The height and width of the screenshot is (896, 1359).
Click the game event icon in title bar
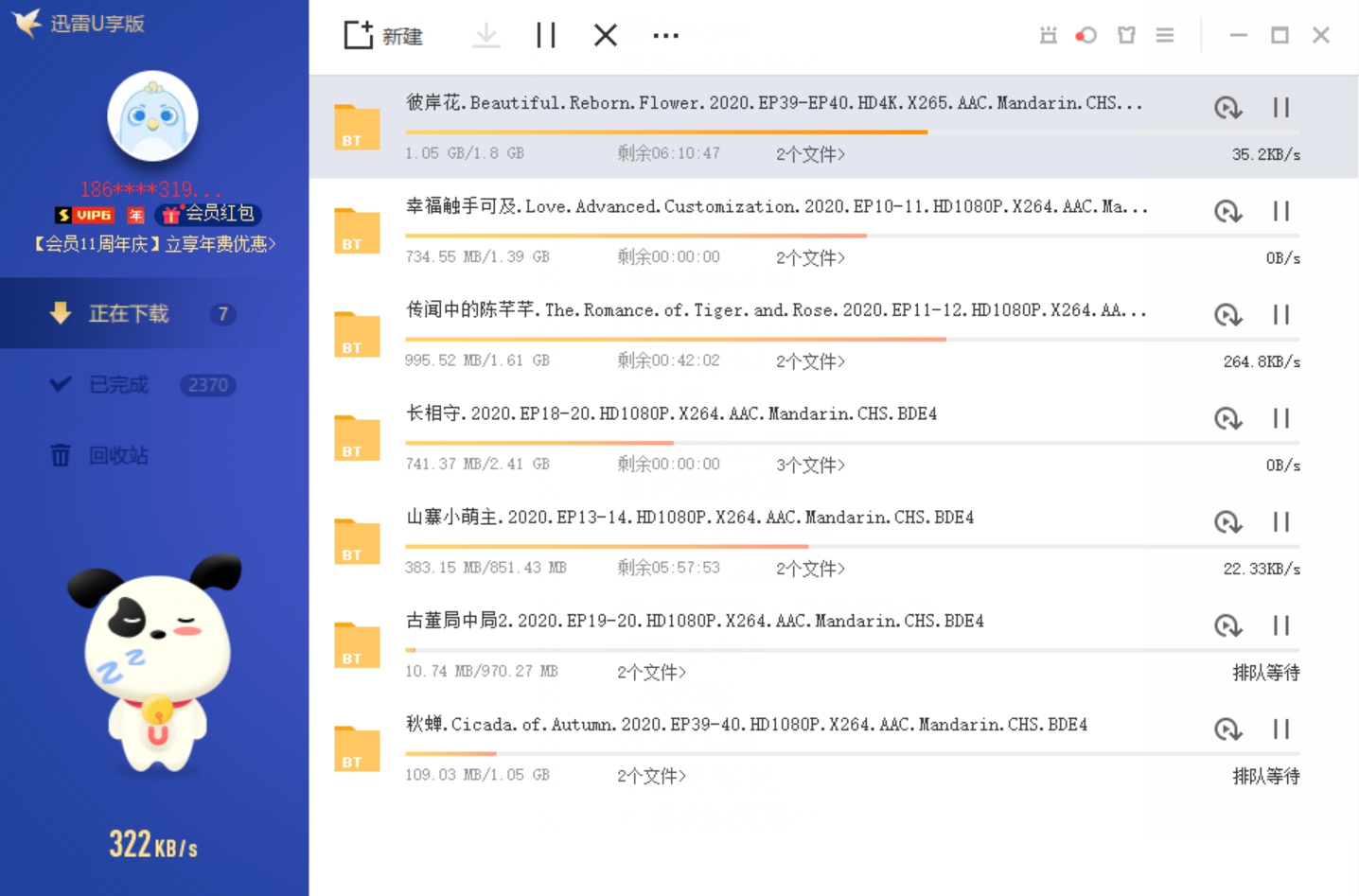tap(1047, 35)
